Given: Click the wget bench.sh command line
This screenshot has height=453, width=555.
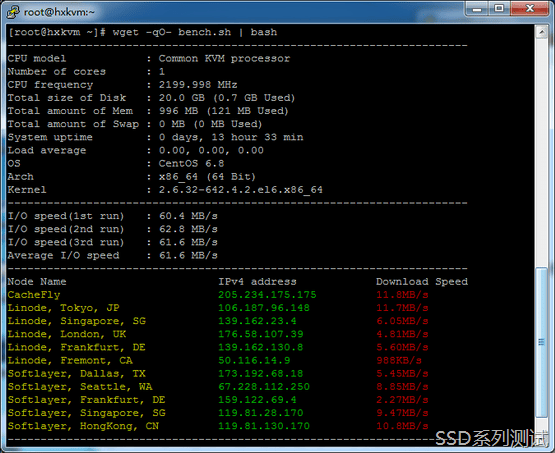Looking at the screenshot, I should tap(142, 32).
